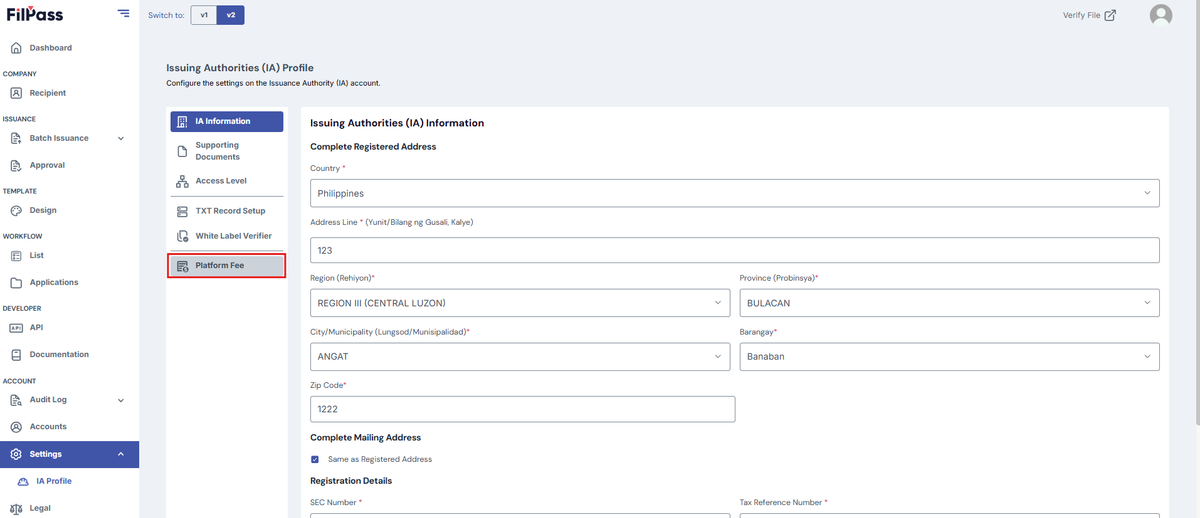Screen dimensions: 1200x518
Task: Open the workflow List page
Action: click(37, 255)
